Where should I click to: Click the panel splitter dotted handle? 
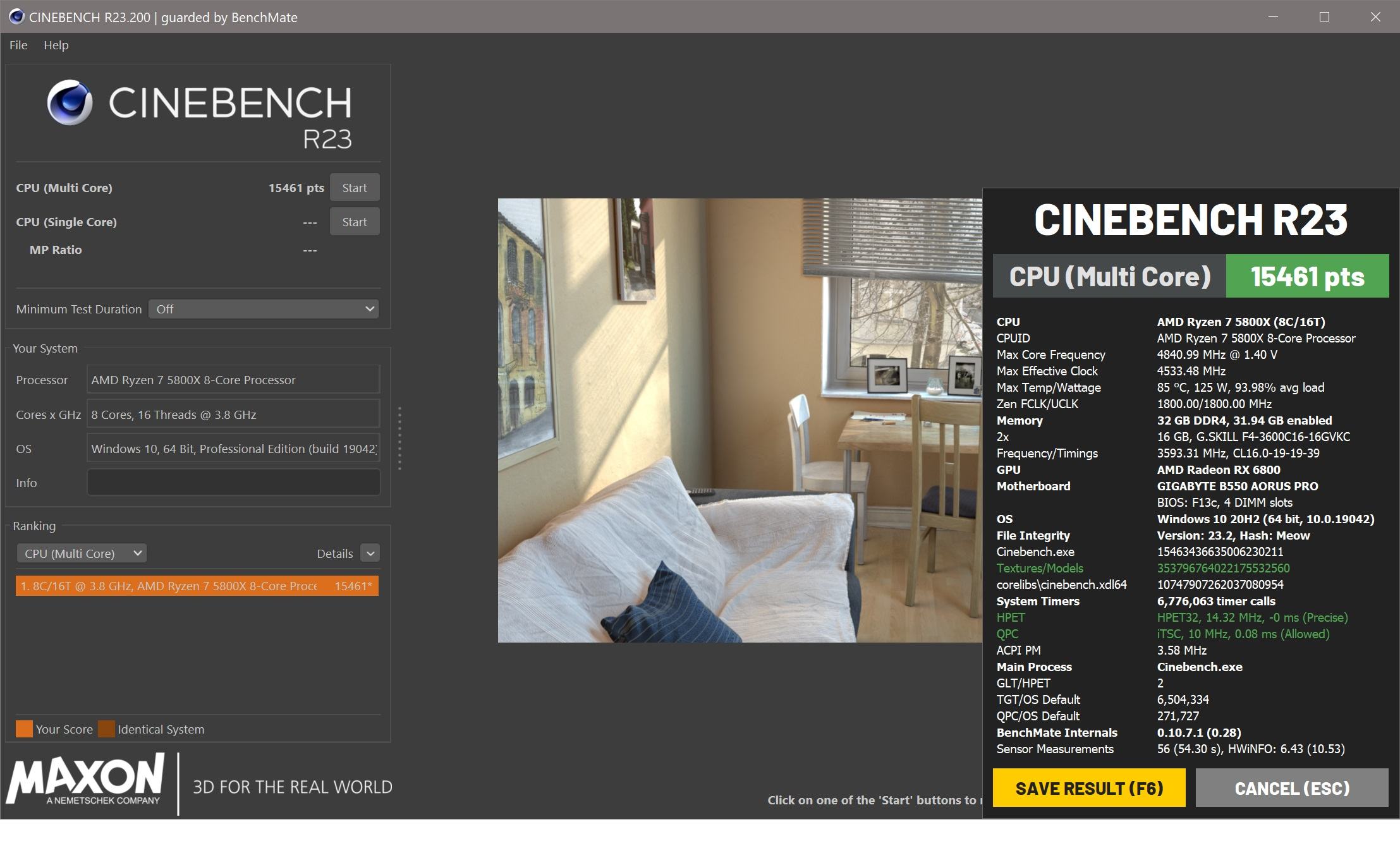click(399, 439)
